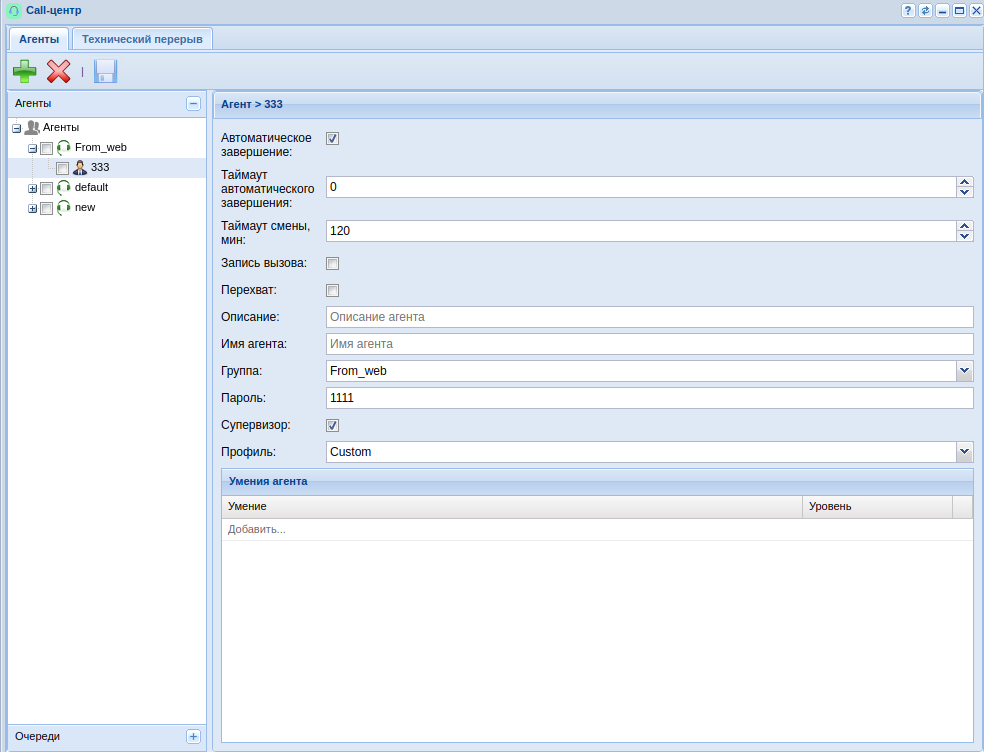The height and width of the screenshot is (752, 984).
Task: Maximize the Call-центр window
Action: (x=959, y=11)
